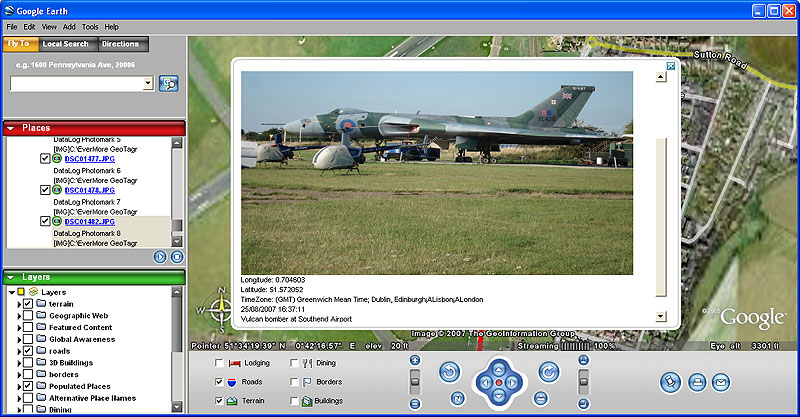Uncheck the DSC01482.JPG placemark checkbox

tap(45, 222)
